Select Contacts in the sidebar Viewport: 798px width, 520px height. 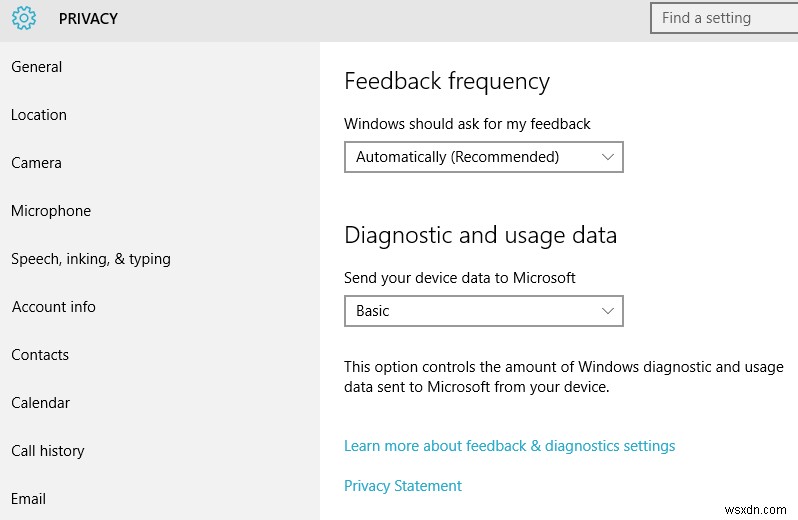[40, 355]
